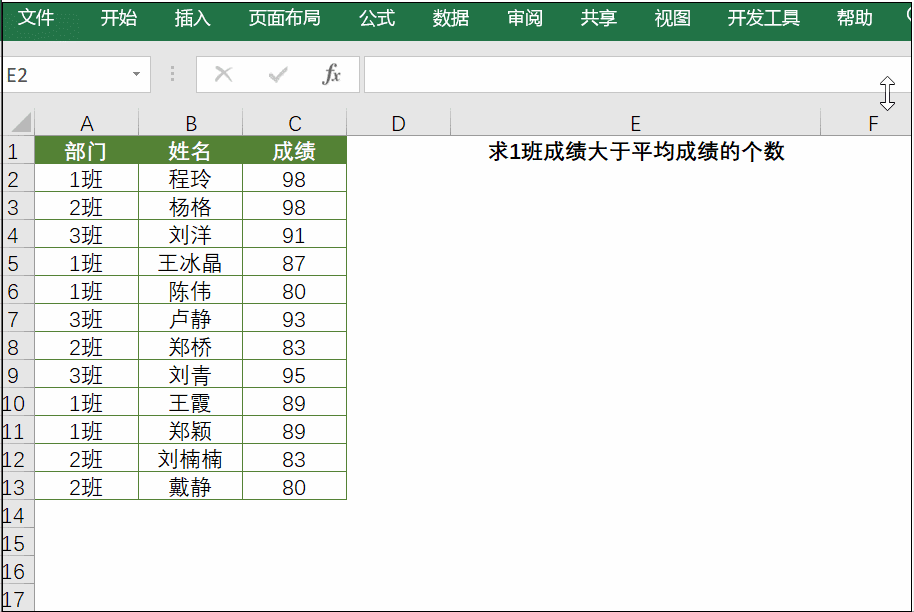Image resolution: width=914 pixels, height=612 pixels.
Task: Select the name cell 王冰晶
Action: [190, 263]
